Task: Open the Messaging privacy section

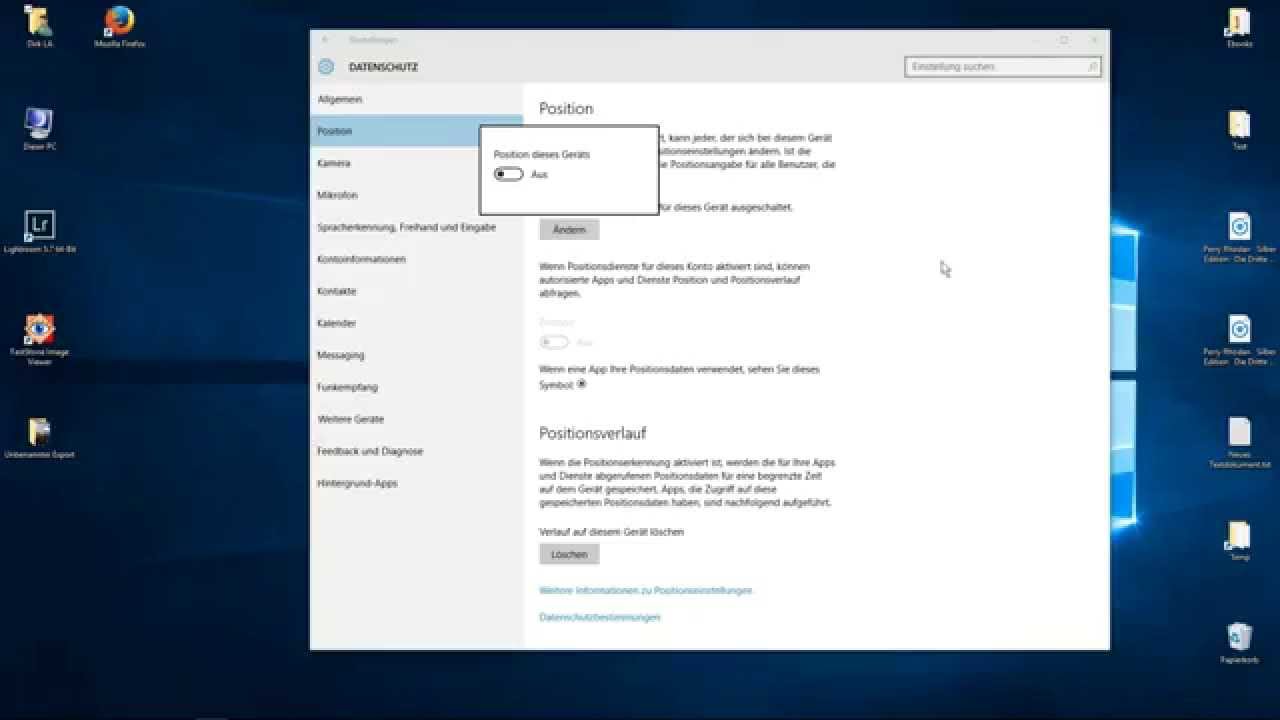Action: 416,355
